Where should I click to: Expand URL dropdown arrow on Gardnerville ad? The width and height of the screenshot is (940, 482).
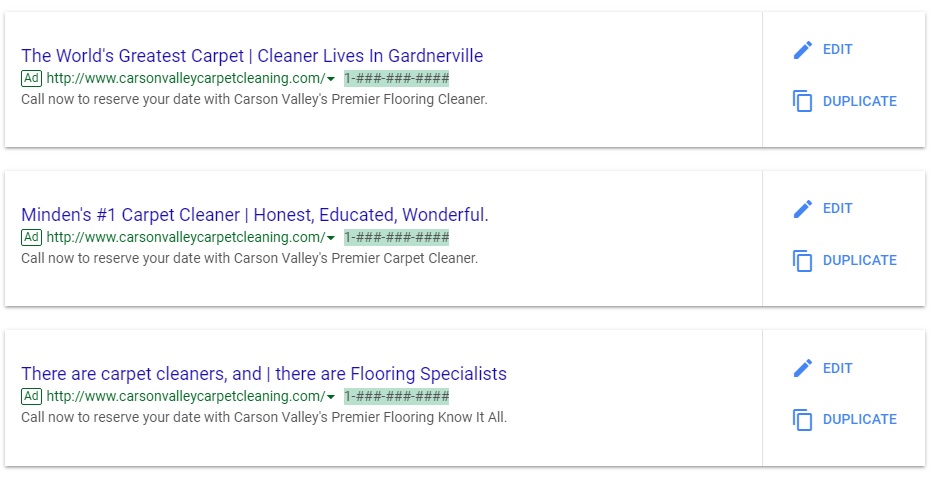(x=331, y=79)
